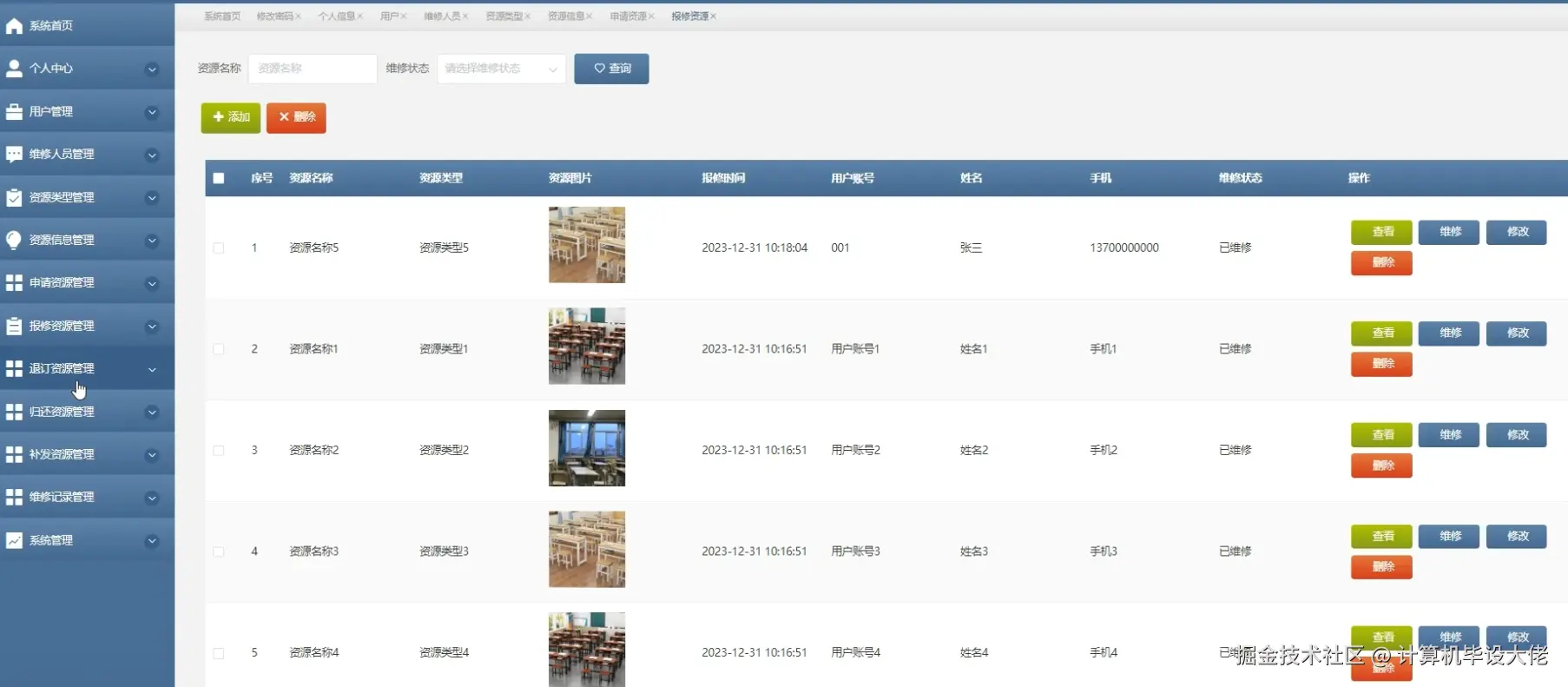
Task: Close the 资源类型 tab with its x
Action: (x=527, y=17)
